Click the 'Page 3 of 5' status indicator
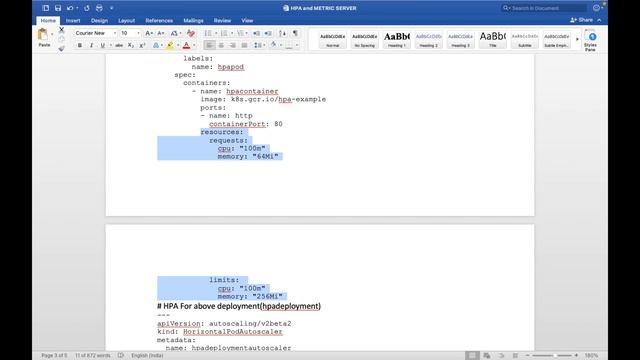The height and width of the screenshot is (360, 640). 54,356
